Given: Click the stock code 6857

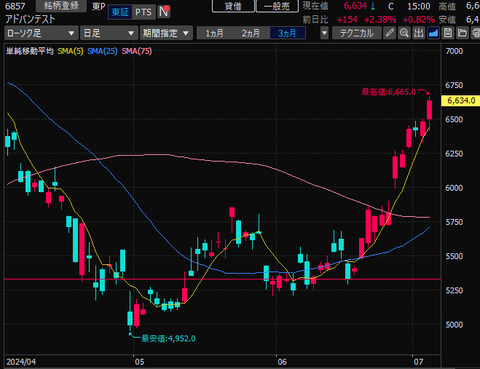Looking at the screenshot, I should click(15, 6).
